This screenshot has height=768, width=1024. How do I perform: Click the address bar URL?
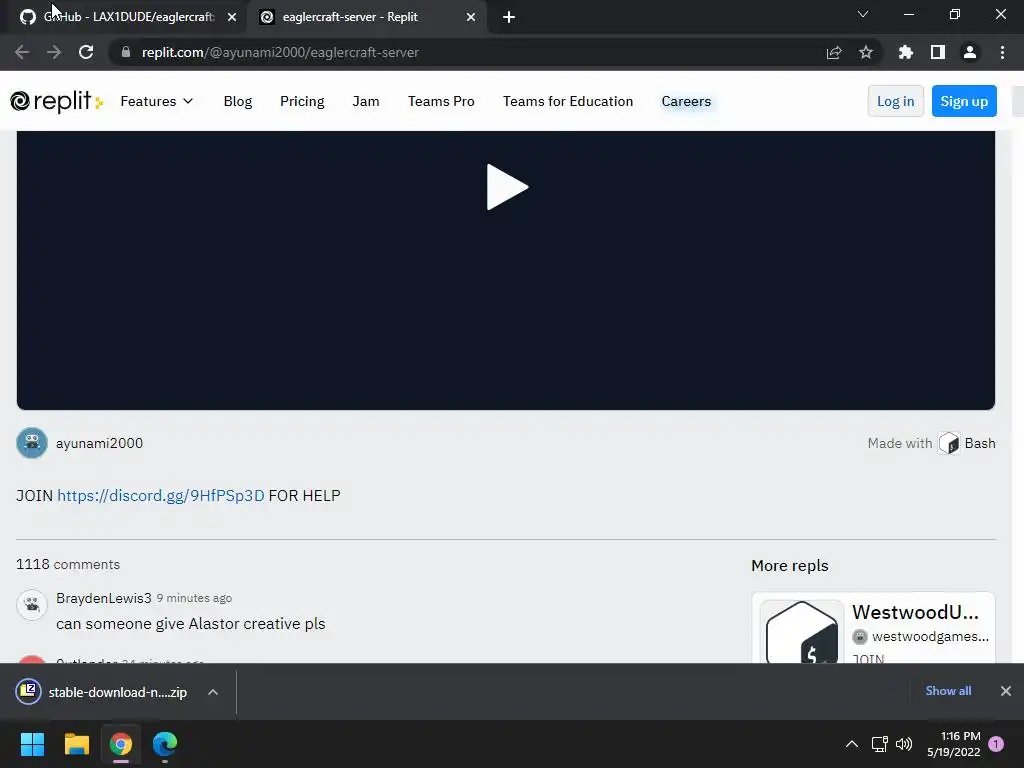pos(280,52)
